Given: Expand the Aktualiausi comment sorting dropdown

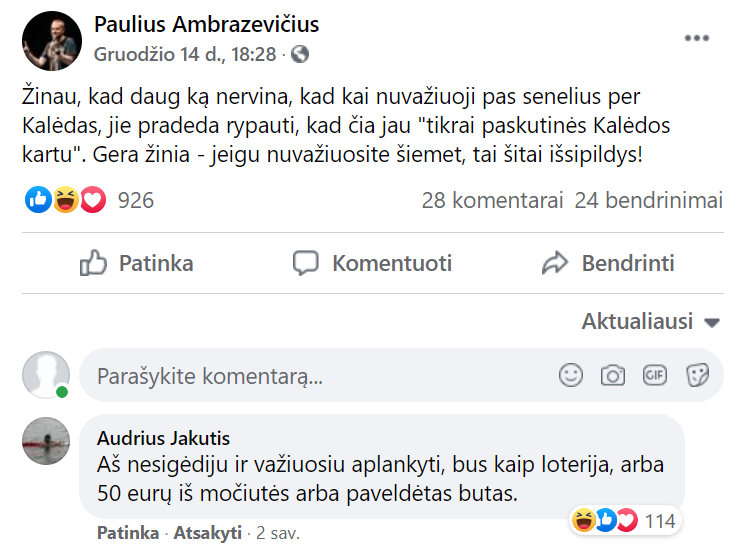Looking at the screenshot, I should click(x=651, y=322).
